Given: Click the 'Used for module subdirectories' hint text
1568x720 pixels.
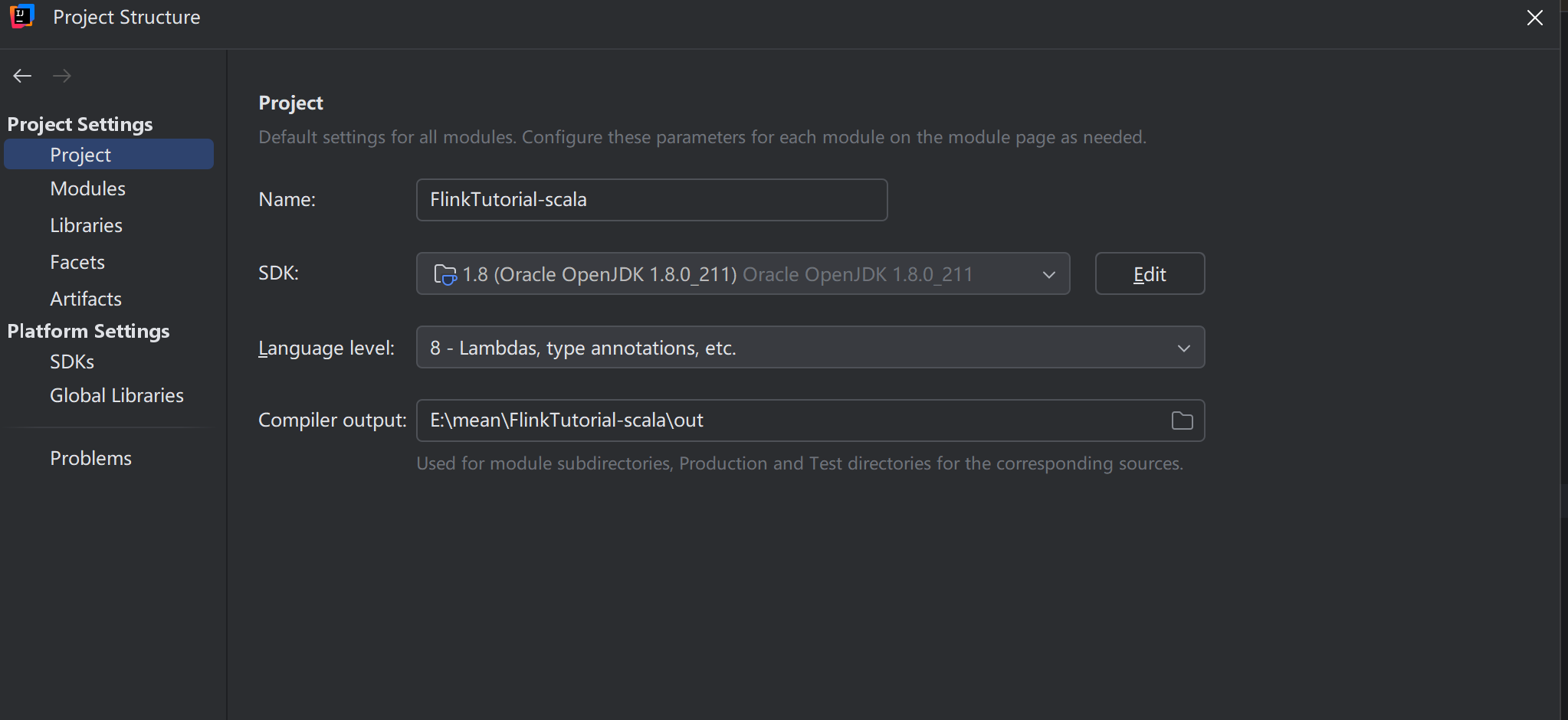Looking at the screenshot, I should click(x=799, y=463).
